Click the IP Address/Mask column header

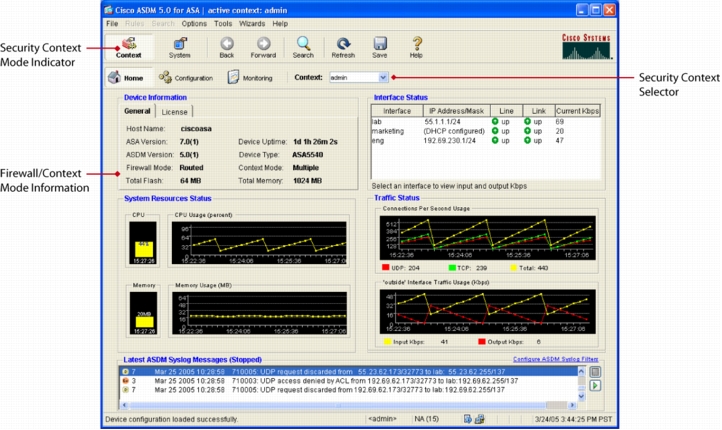click(x=456, y=111)
